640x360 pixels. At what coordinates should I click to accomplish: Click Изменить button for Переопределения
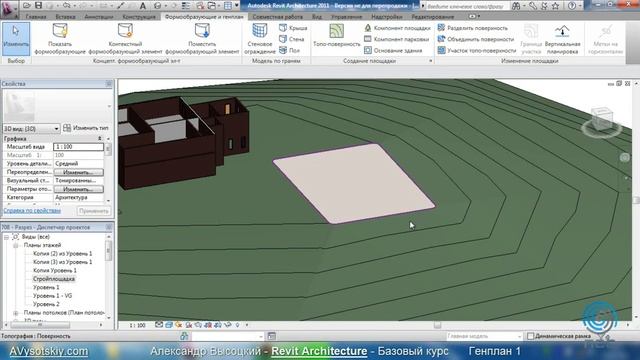(78, 172)
